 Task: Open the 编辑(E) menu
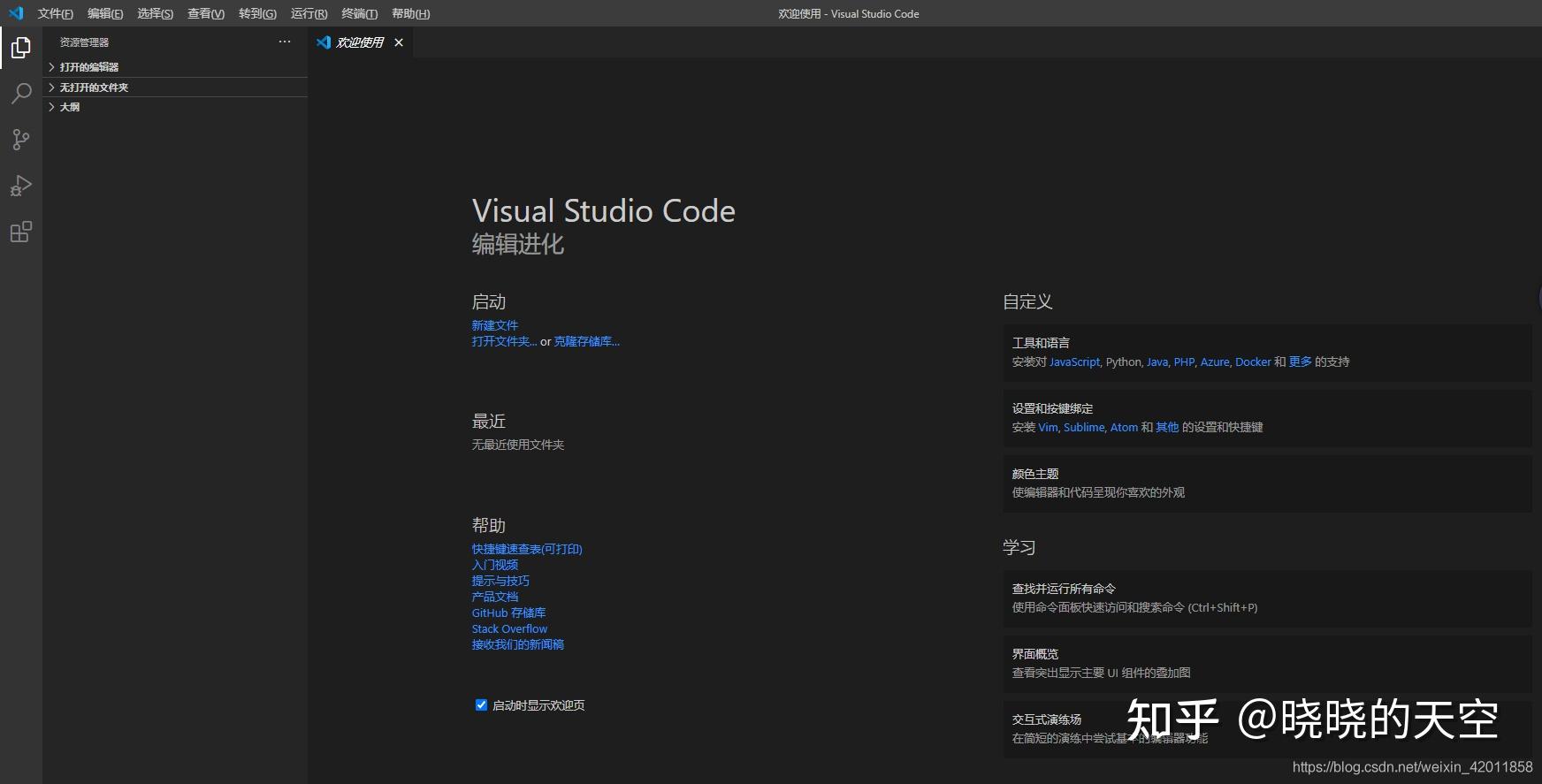click(x=105, y=13)
